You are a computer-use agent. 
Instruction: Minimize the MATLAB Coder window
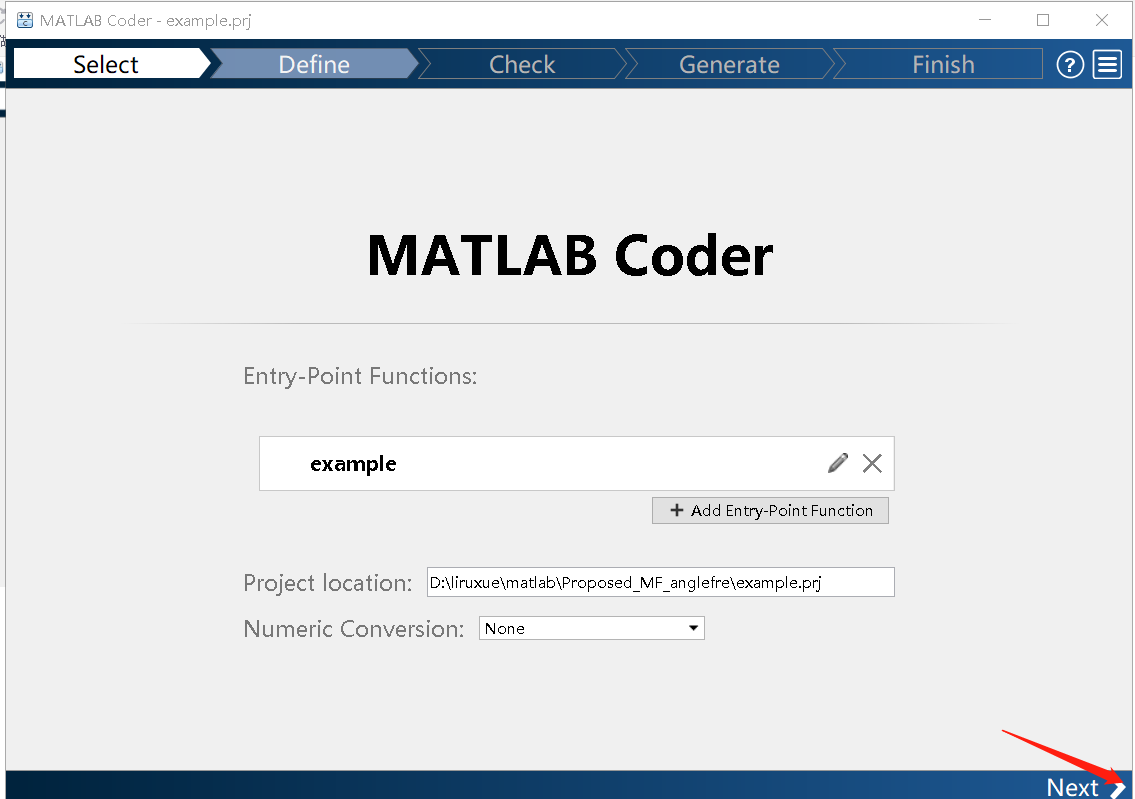click(985, 20)
